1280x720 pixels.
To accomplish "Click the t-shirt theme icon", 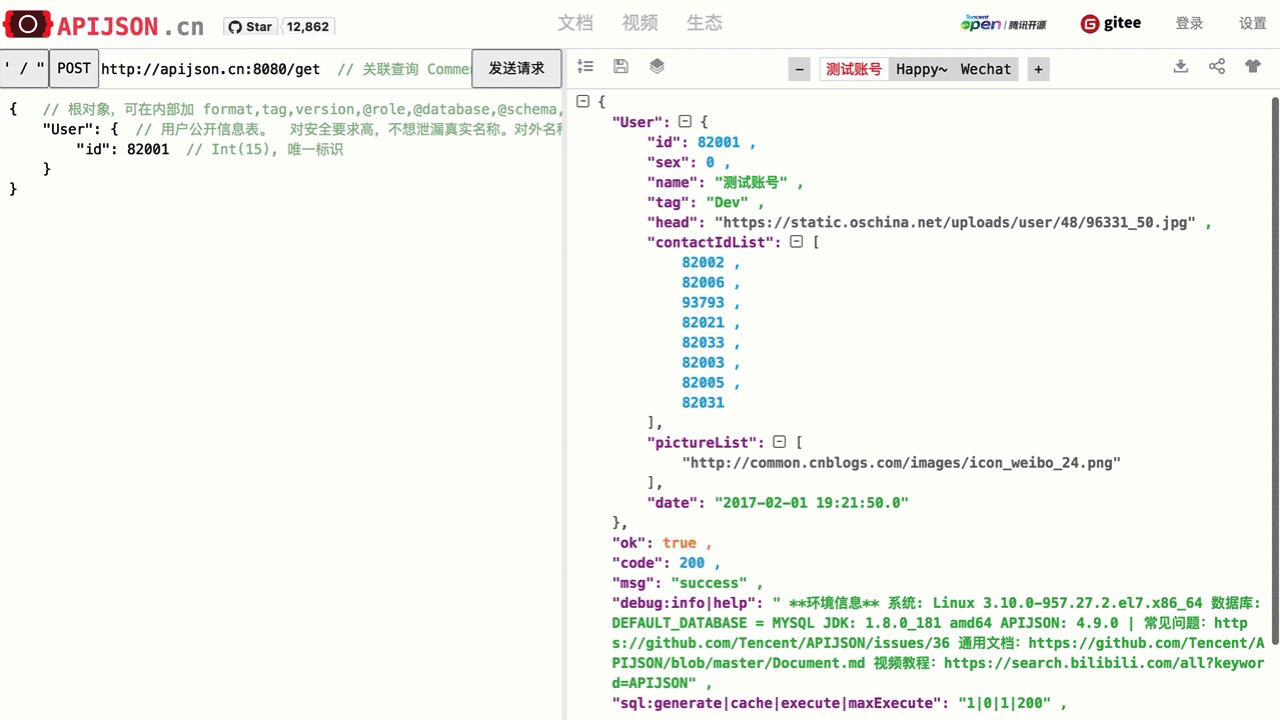I will [1252, 65].
